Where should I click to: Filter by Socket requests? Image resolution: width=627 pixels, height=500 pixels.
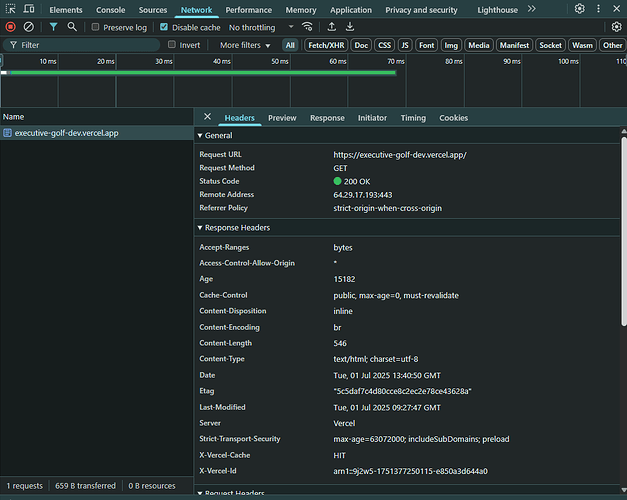tap(551, 45)
